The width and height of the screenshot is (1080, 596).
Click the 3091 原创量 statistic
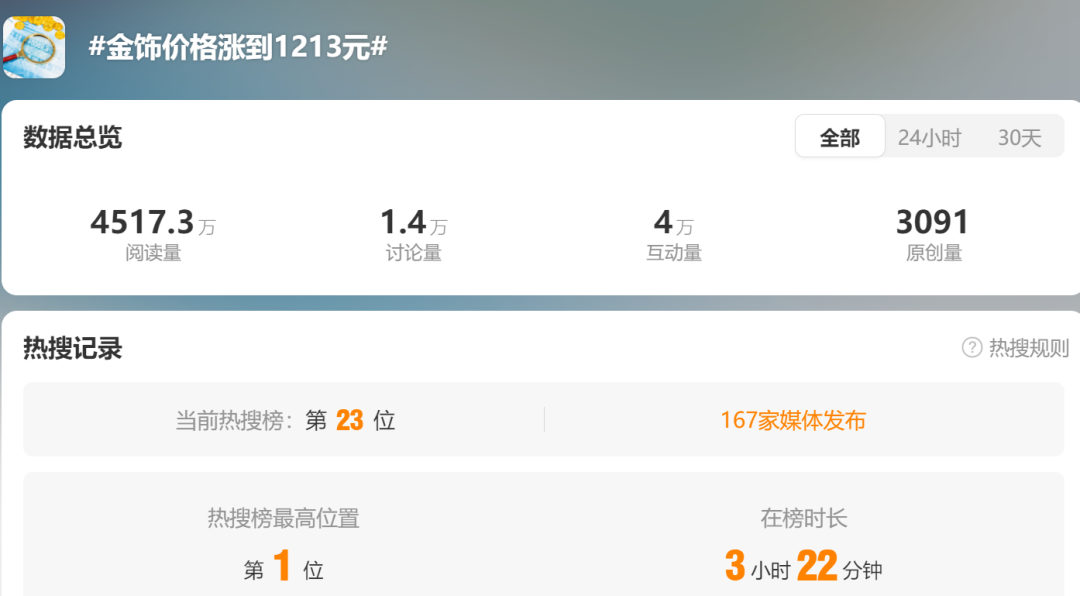pos(933,234)
